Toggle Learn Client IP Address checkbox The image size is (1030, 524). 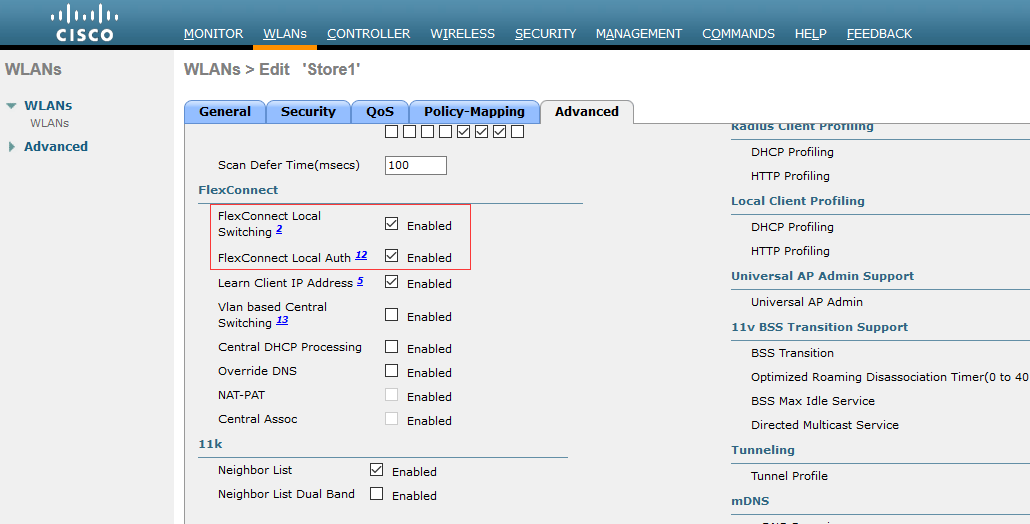[392, 282]
